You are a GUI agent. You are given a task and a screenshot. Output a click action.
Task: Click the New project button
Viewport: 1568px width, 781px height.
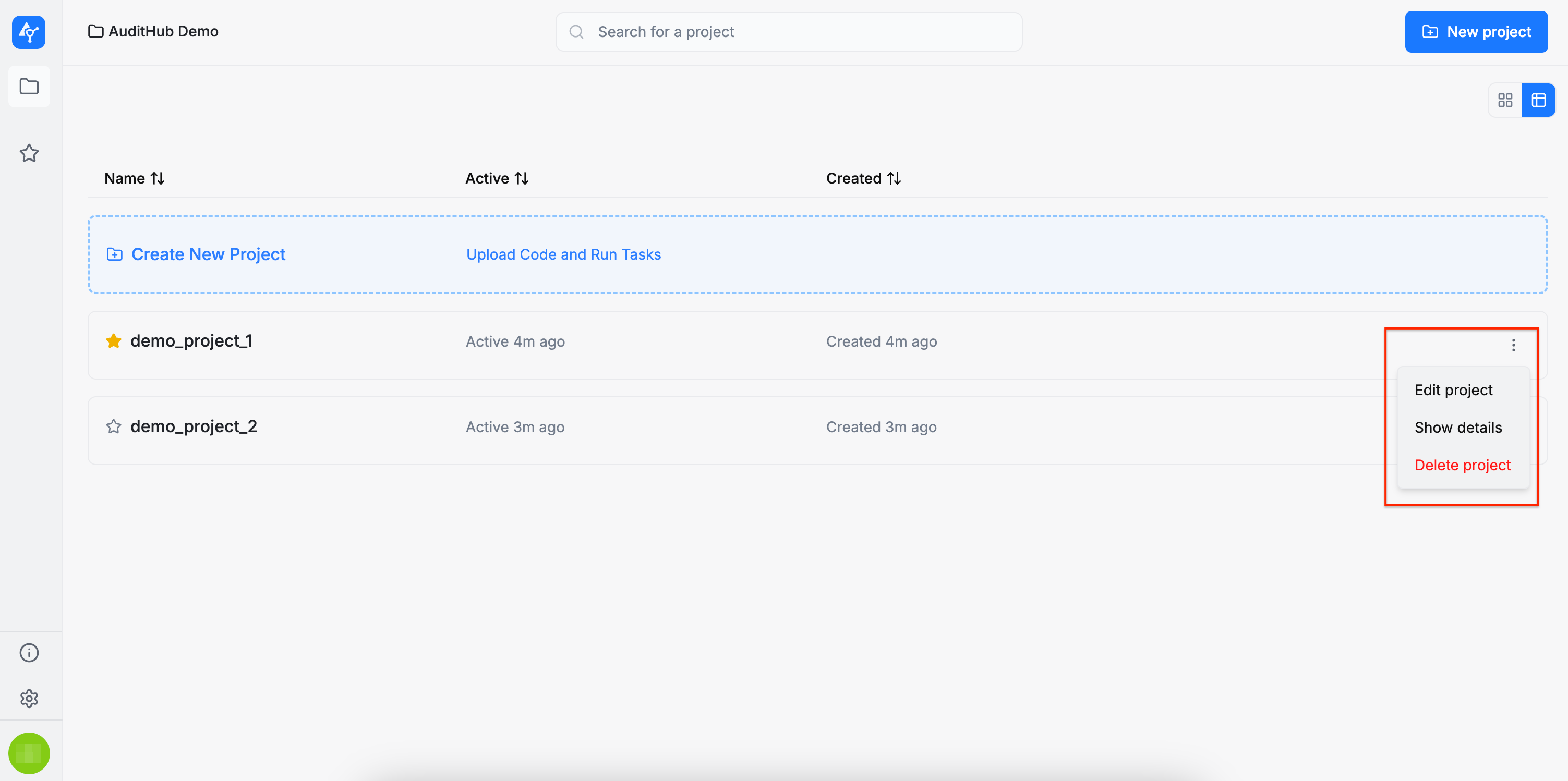pyautogui.click(x=1476, y=32)
